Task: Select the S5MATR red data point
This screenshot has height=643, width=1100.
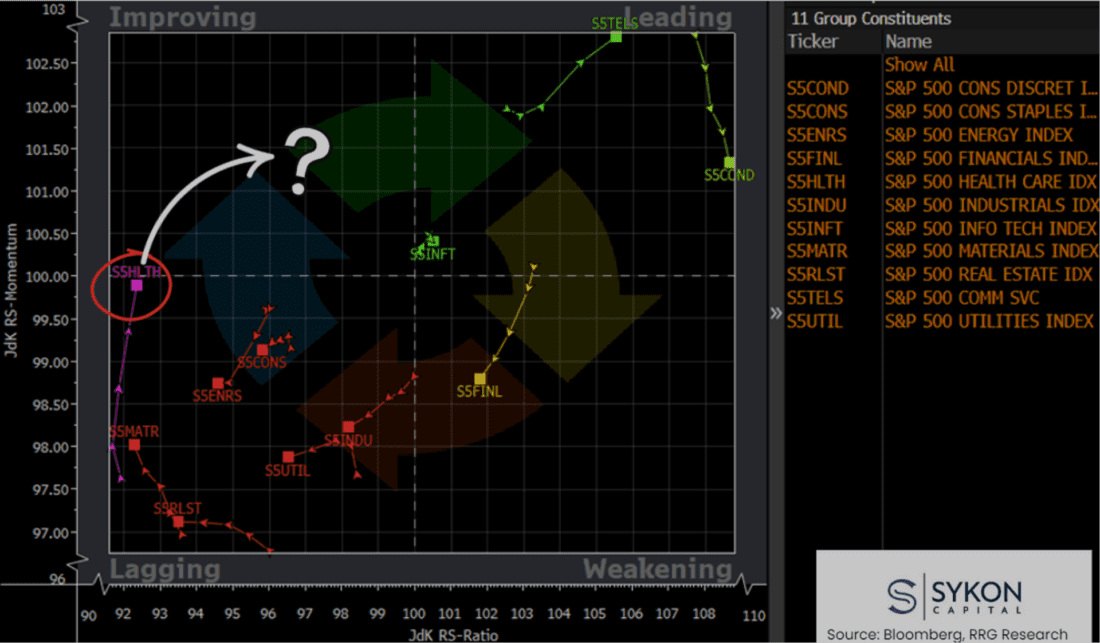Action: (x=135, y=445)
